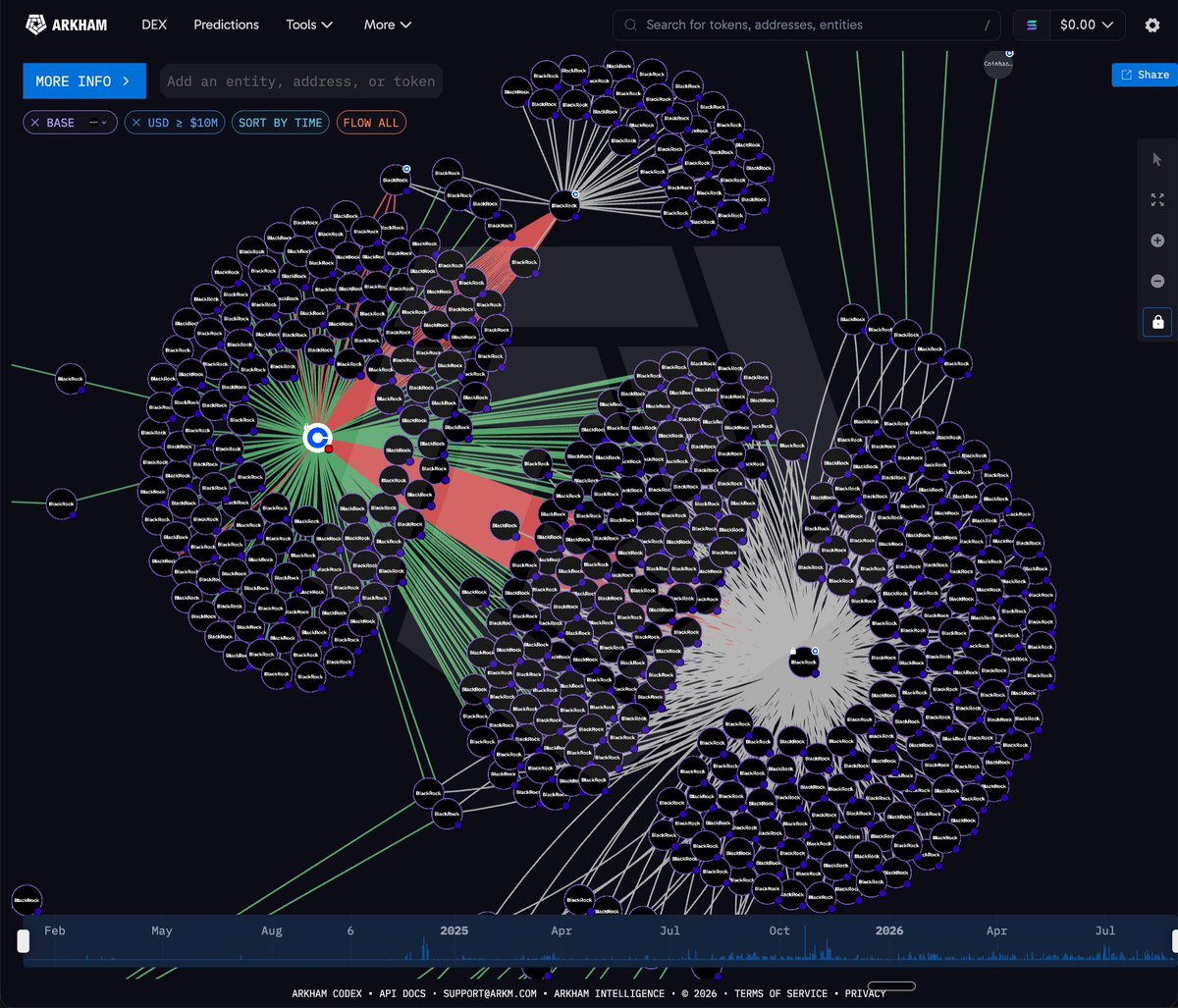Open settings via the gear icon

click(1152, 25)
